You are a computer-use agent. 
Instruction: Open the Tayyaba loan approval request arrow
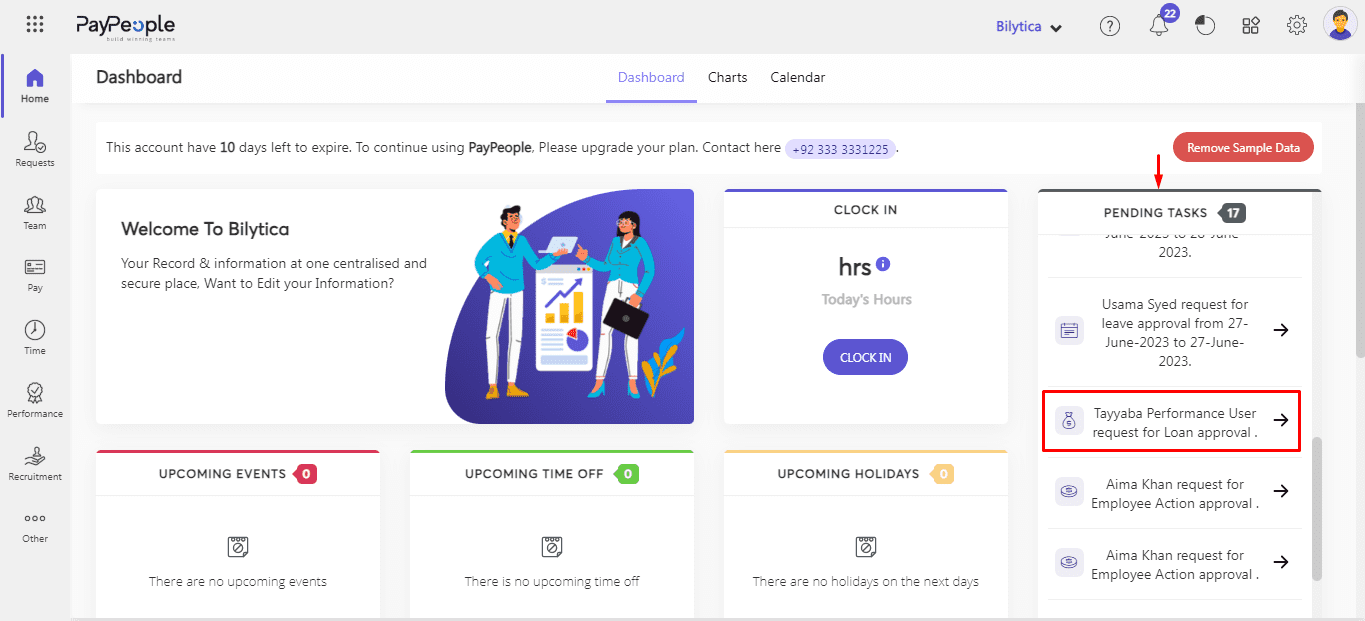point(1280,420)
